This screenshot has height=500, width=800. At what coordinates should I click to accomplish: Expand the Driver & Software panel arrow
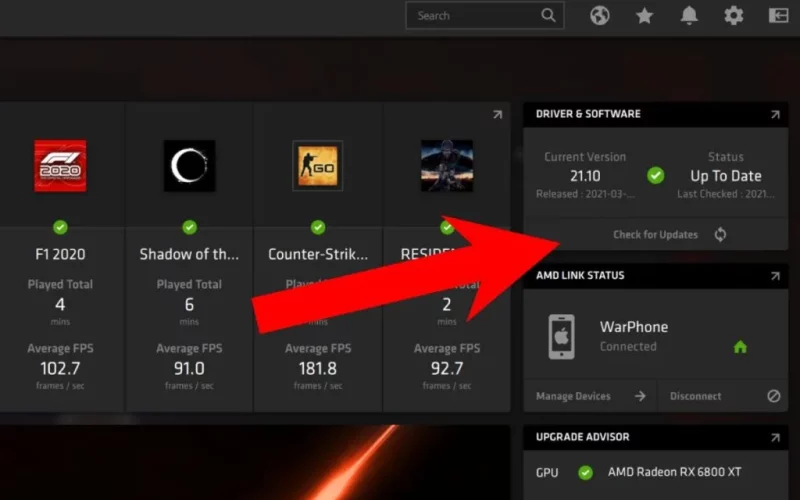click(775, 115)
